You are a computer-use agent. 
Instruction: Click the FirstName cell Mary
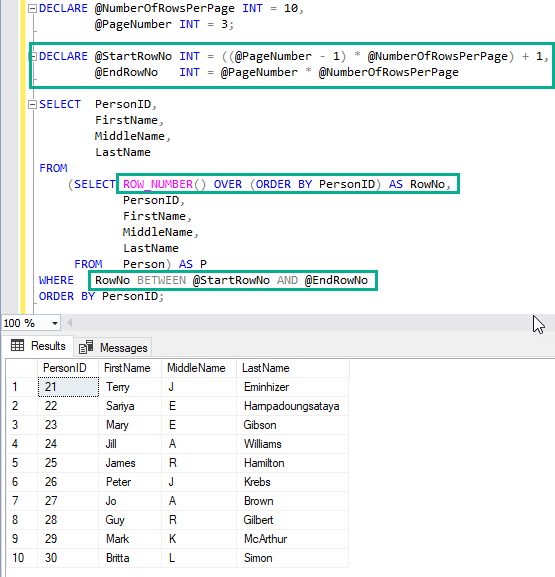(130, 425)
